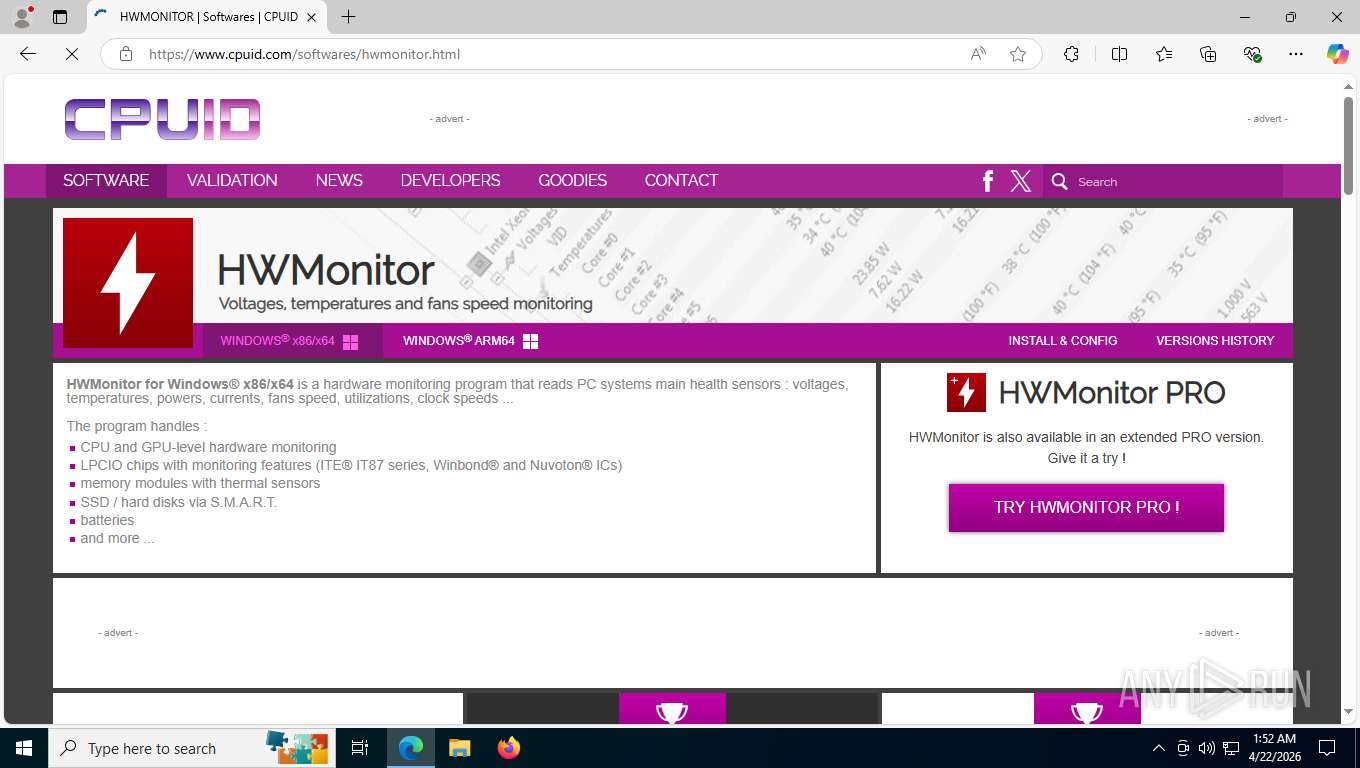1360x768 pixels.
Task: Open VERSIONS HISTORY link
Action: [x=1215, y=341]
